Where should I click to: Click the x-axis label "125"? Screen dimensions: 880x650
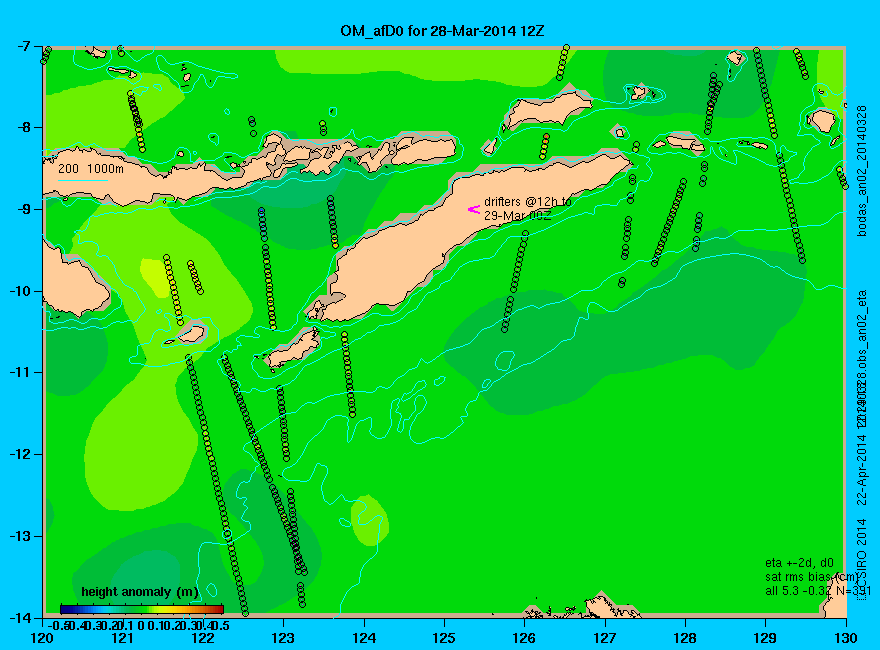(444, 639)
